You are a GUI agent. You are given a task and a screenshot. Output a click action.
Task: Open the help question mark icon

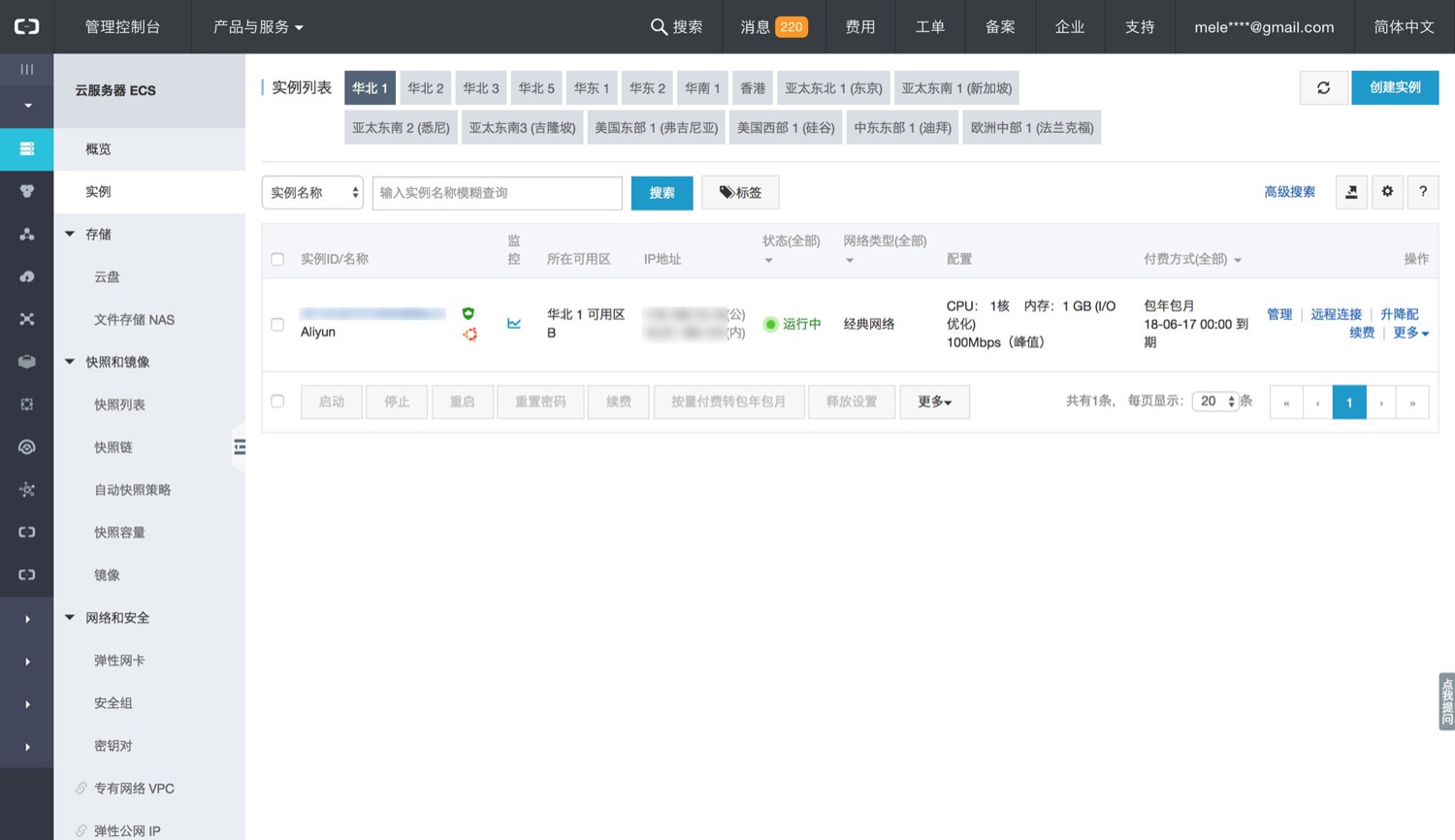pyautogui.click(x=1423, y=192)
